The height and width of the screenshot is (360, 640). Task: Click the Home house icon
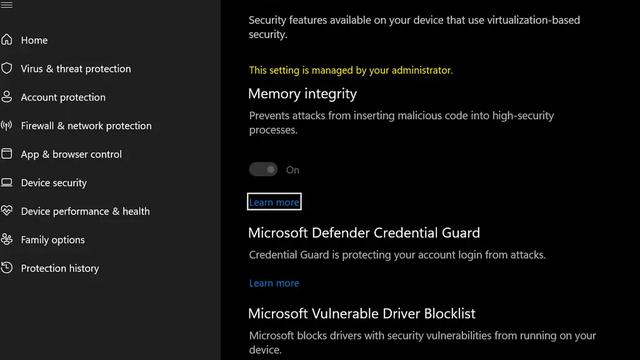pos(7,40)
